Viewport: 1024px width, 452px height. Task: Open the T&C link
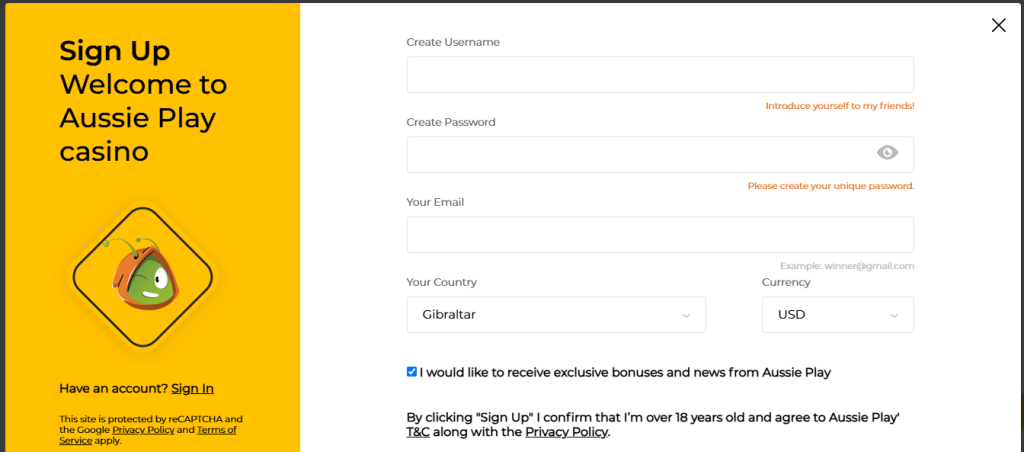418,432
